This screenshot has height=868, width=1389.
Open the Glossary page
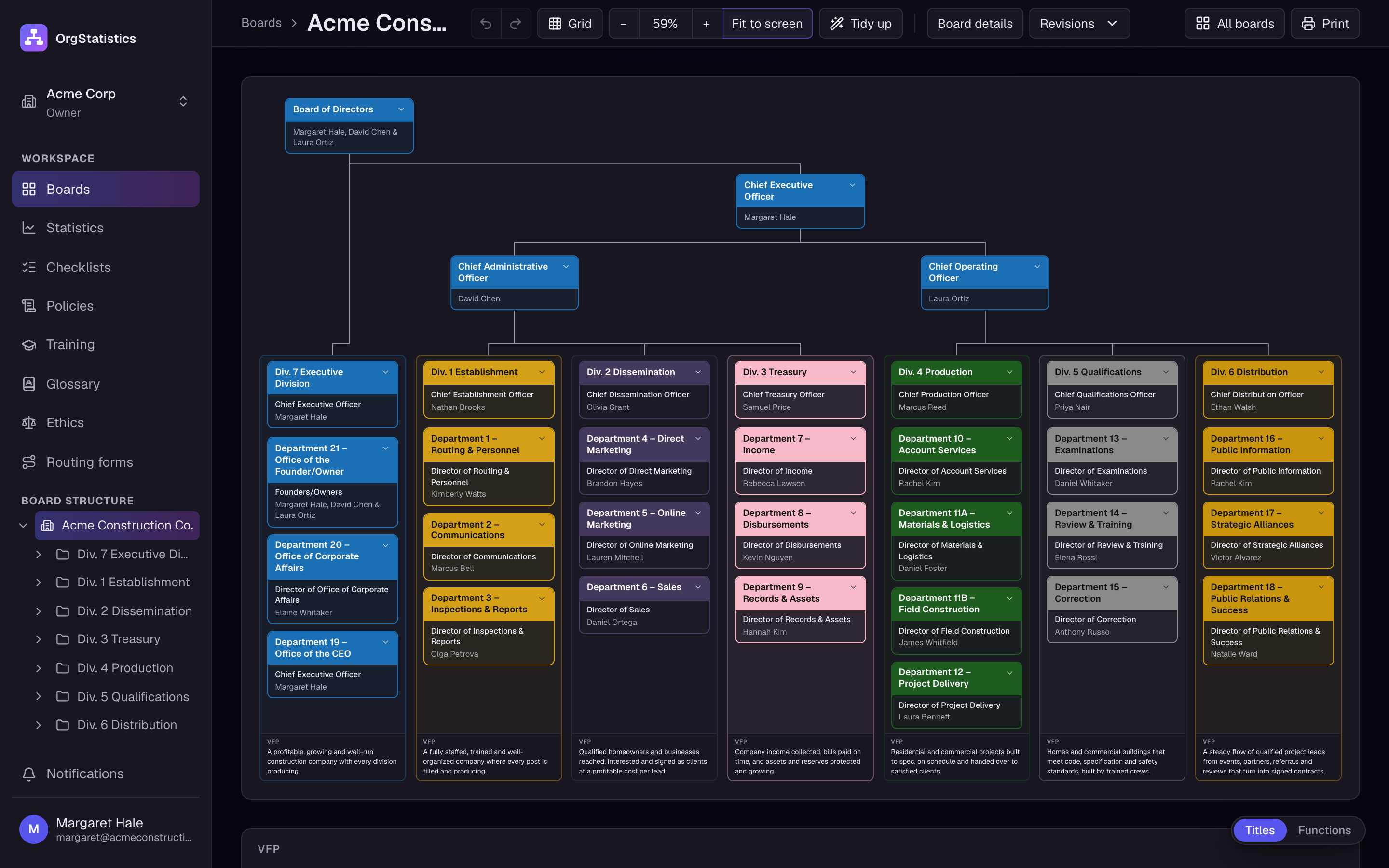(106, 384)
